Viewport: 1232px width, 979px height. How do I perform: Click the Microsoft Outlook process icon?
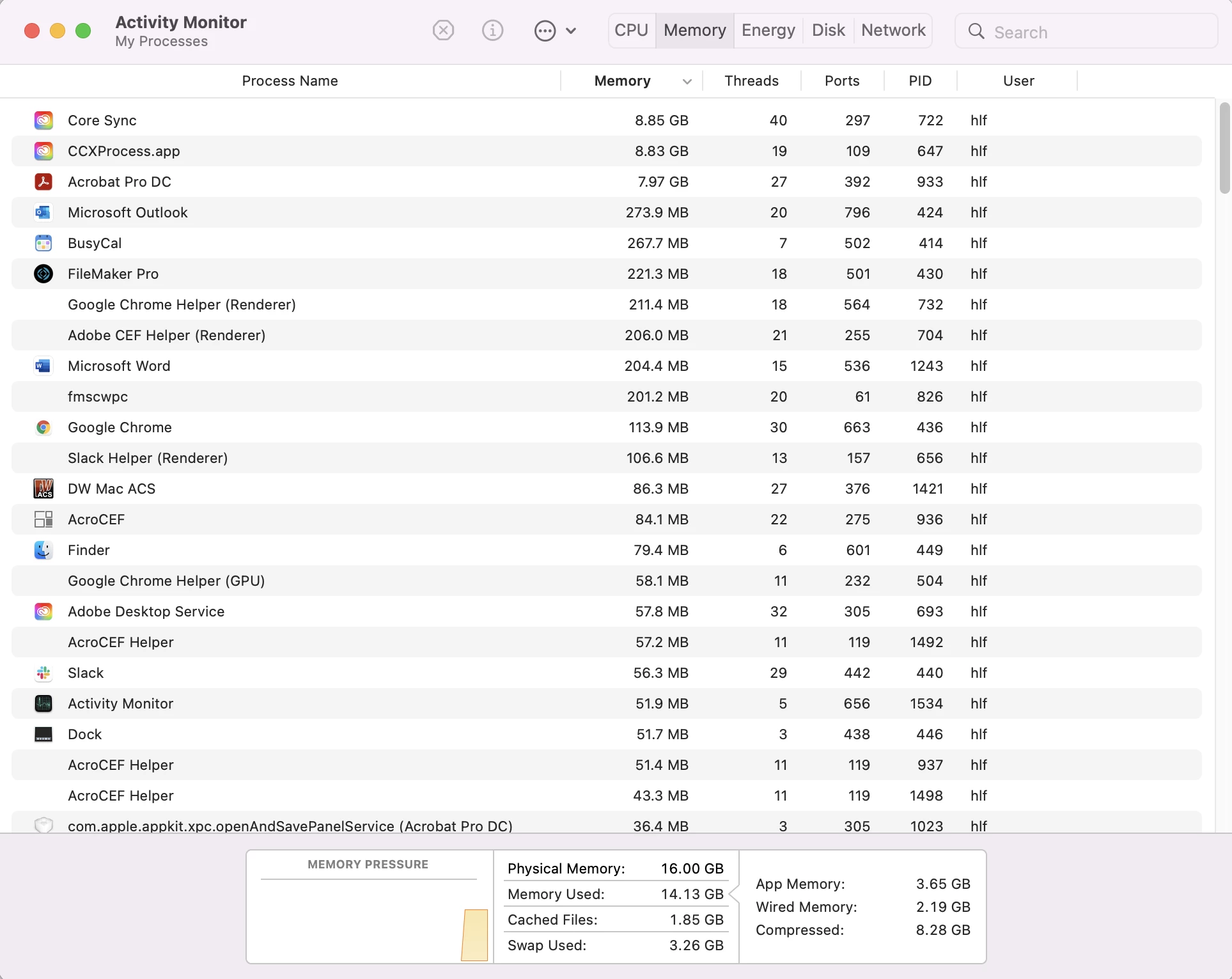[43, 212]
